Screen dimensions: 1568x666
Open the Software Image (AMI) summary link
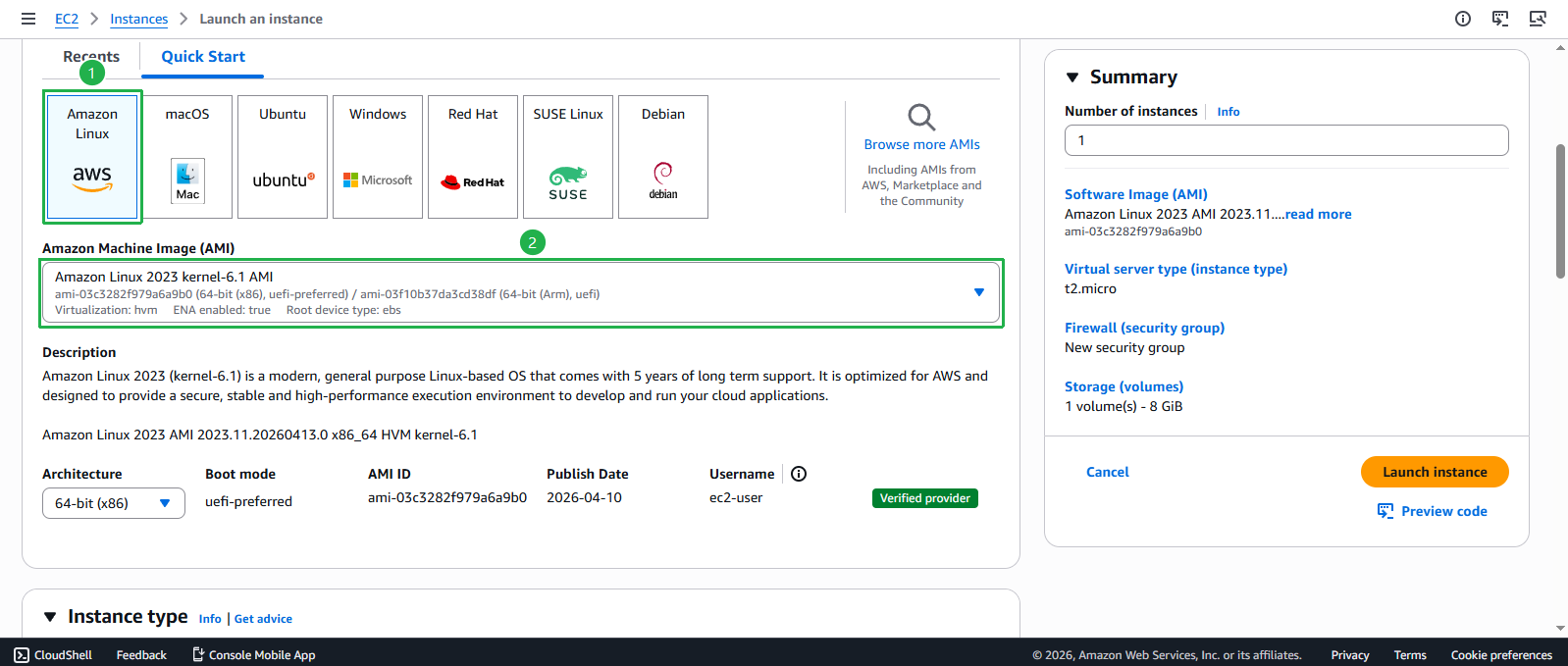1136,194
